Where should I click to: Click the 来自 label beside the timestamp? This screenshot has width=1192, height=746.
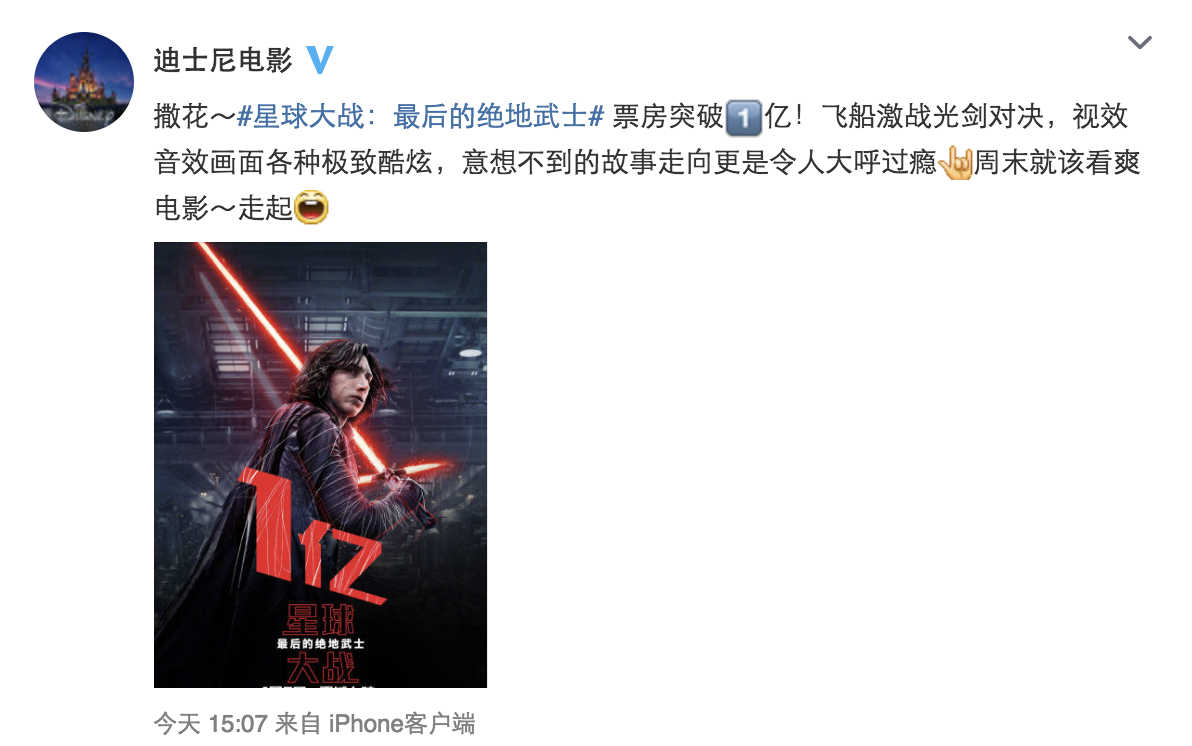pos(297,723)
